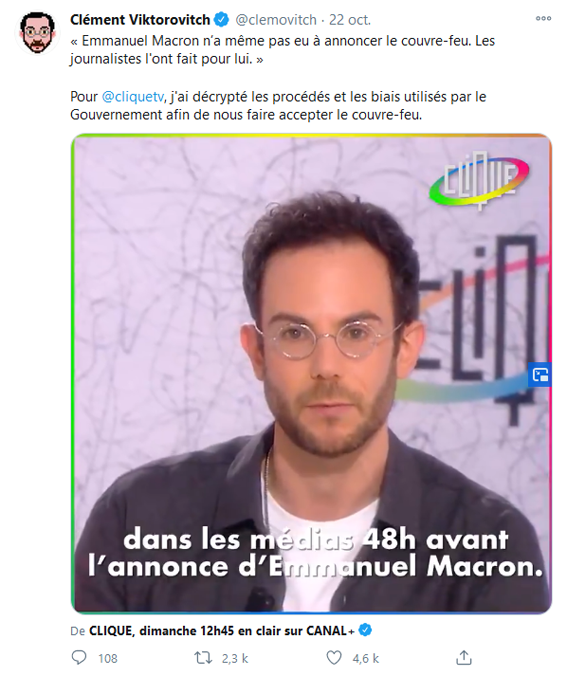Retweet using the arrows icon

(x=203, y=657)
